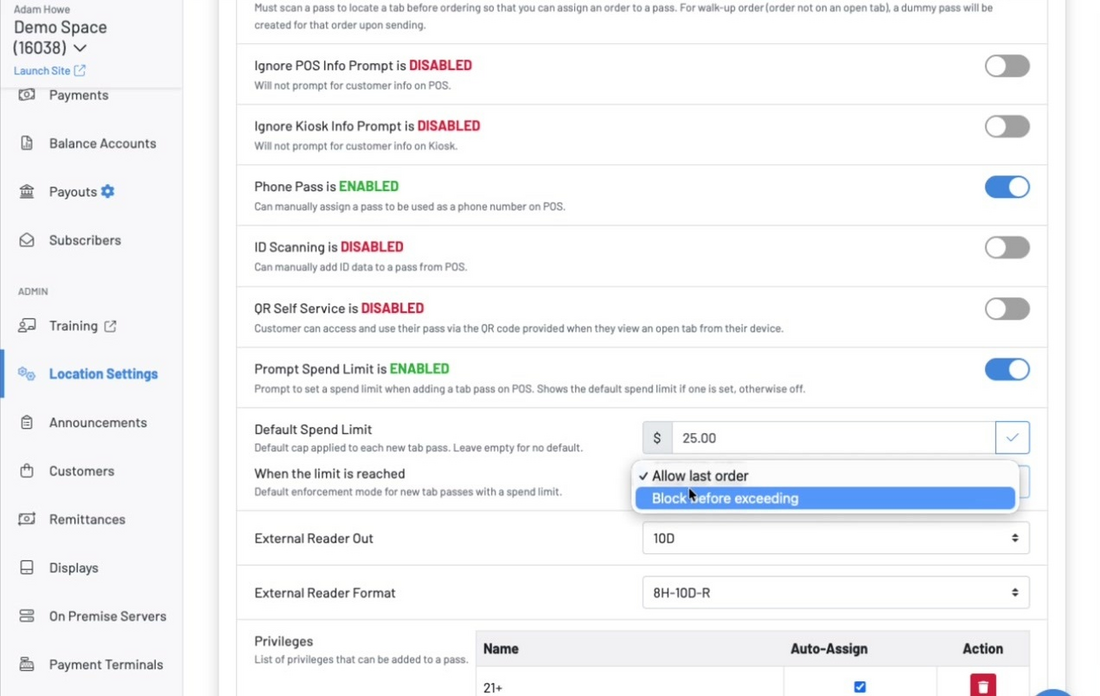The height and width of the screenshot is (696, 1100).
Task: Click the Default Spend Limit amount field
Action: pos(833,438)
